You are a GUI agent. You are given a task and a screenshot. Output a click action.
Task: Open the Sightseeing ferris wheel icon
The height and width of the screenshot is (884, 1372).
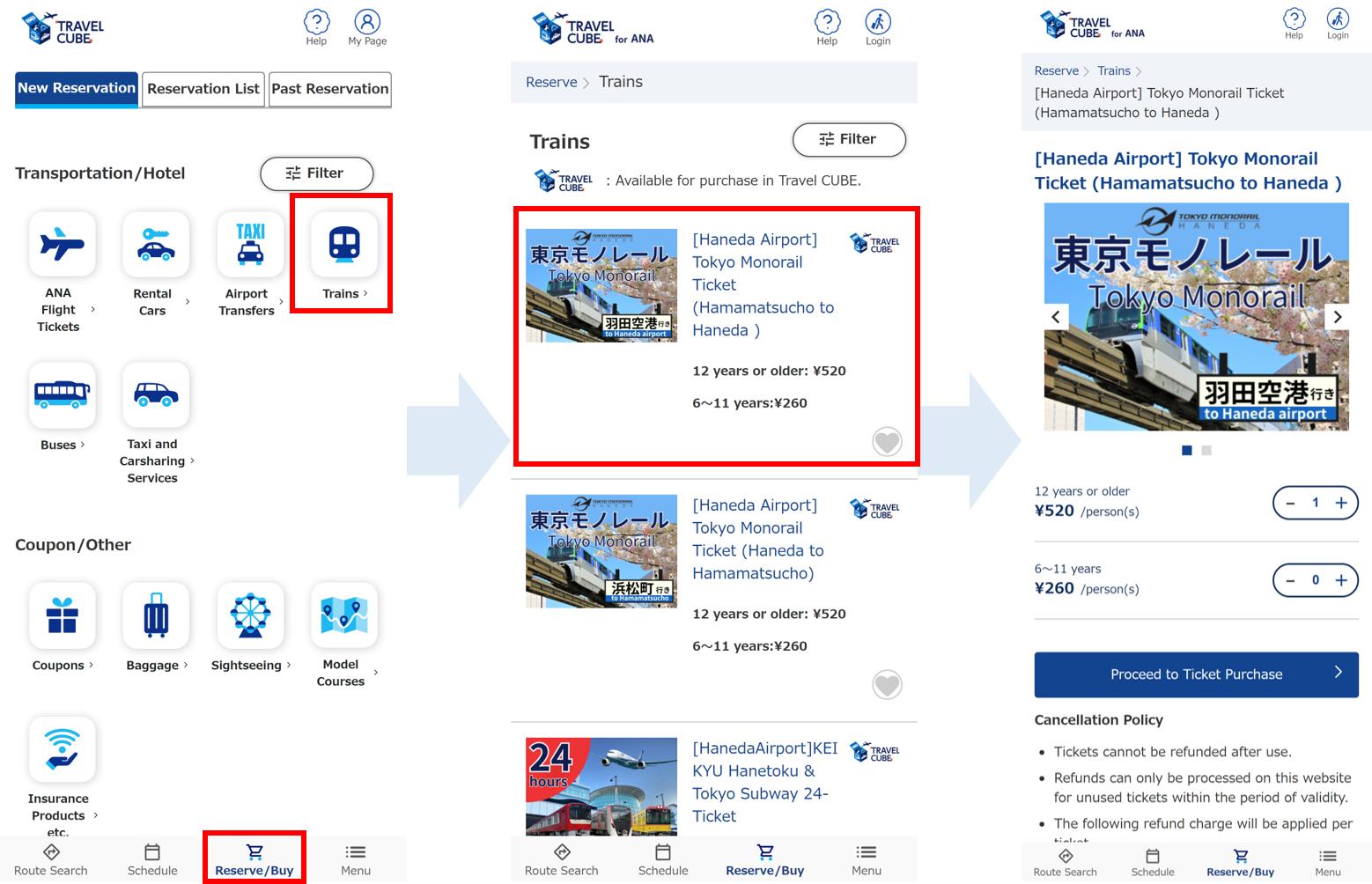pyautogui.click(x=250, y=615)
